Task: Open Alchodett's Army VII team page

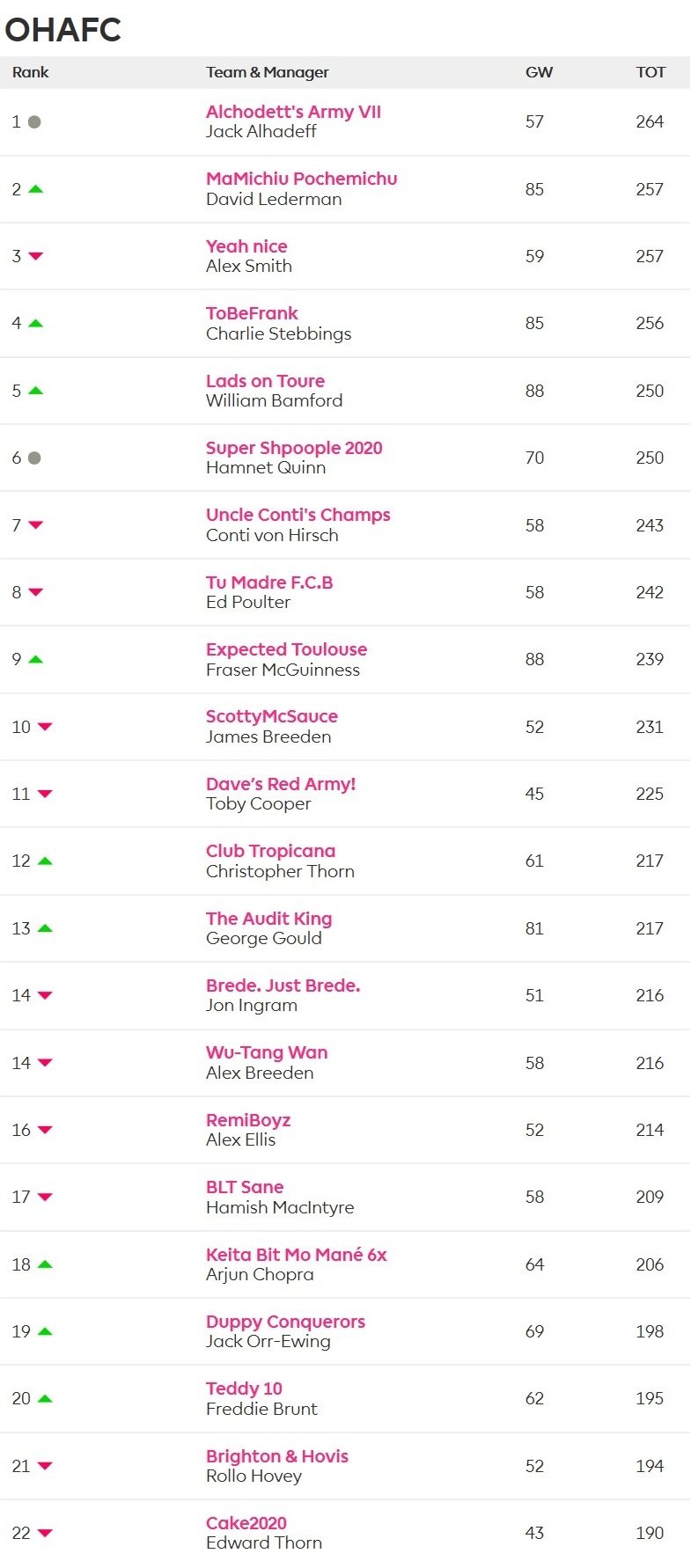Action: coord(293,112)
